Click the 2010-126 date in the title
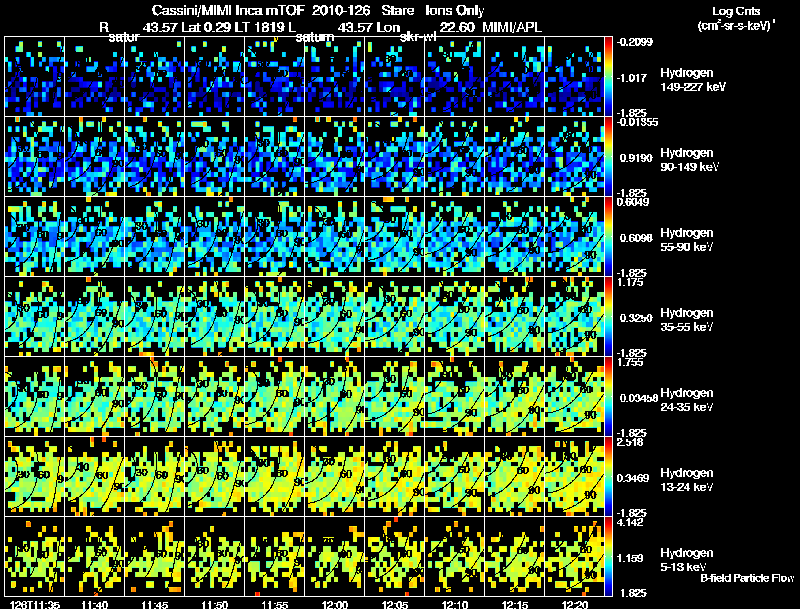This screenshot has height=609, width=800. pyautogui.click(x=341, y=10)
